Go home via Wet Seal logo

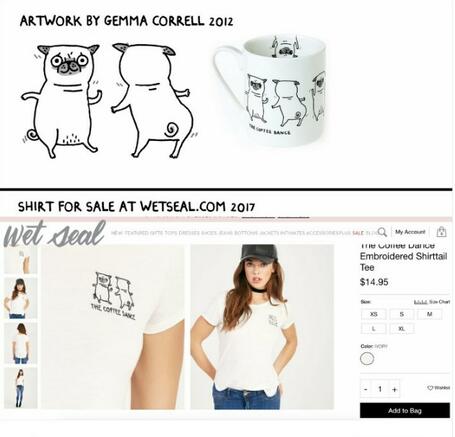click(54, 234)
